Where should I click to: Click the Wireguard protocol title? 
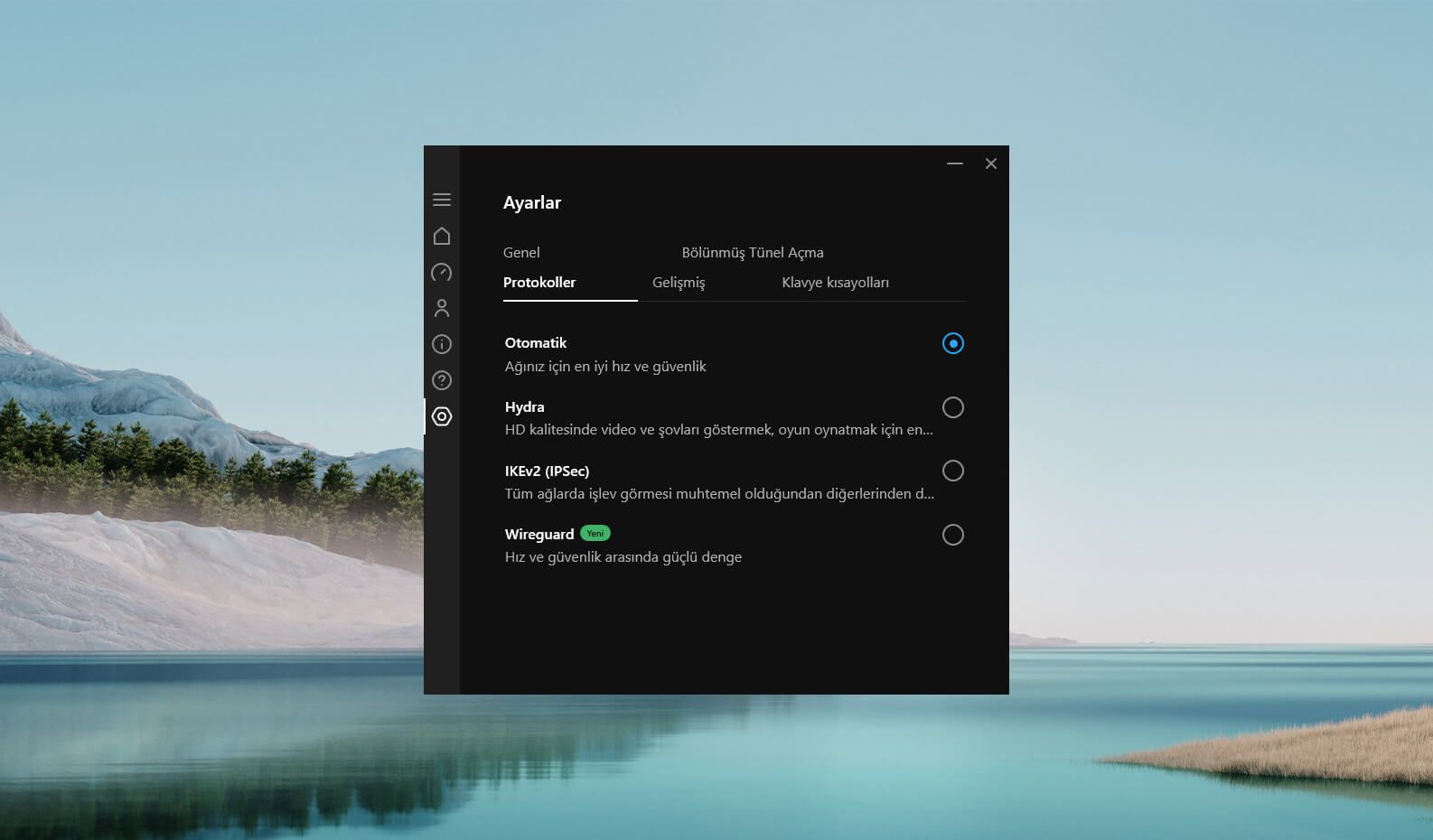tap(539, 535)
